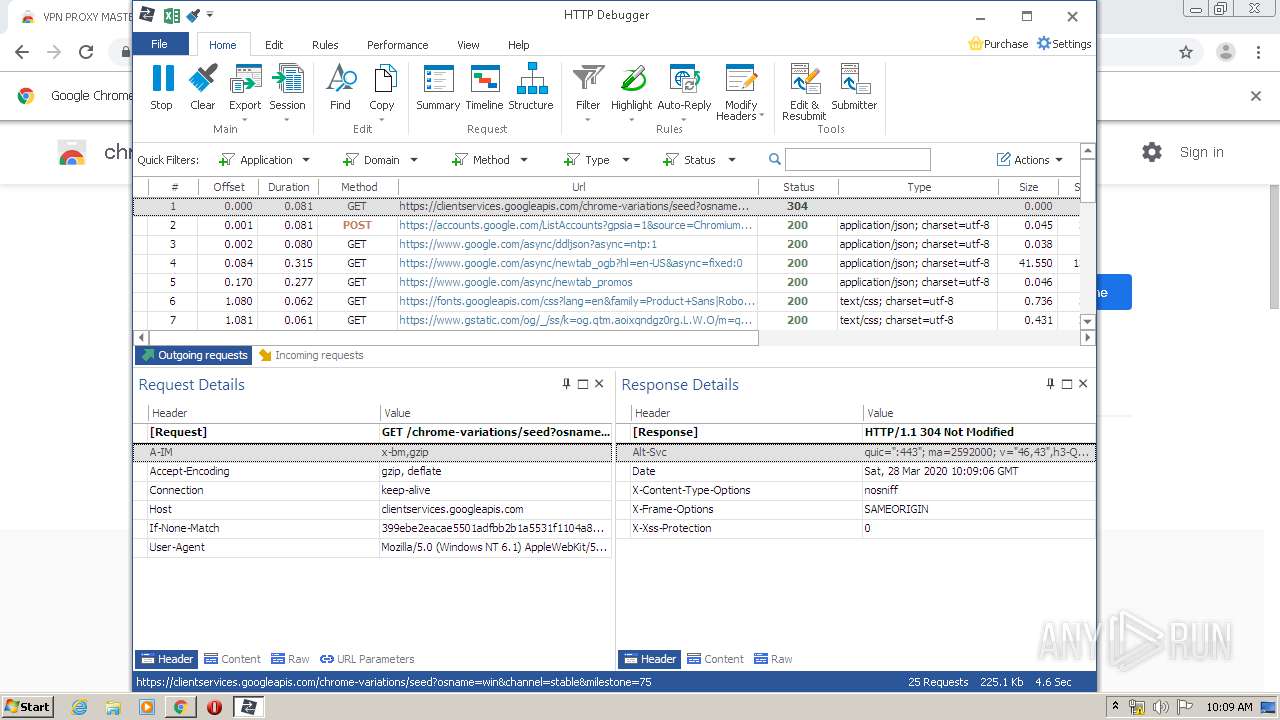Select the POST accounts.google.com ListAccounts request
The width and height of the screenshot is (1280, 720).
[x=606, y=225]
